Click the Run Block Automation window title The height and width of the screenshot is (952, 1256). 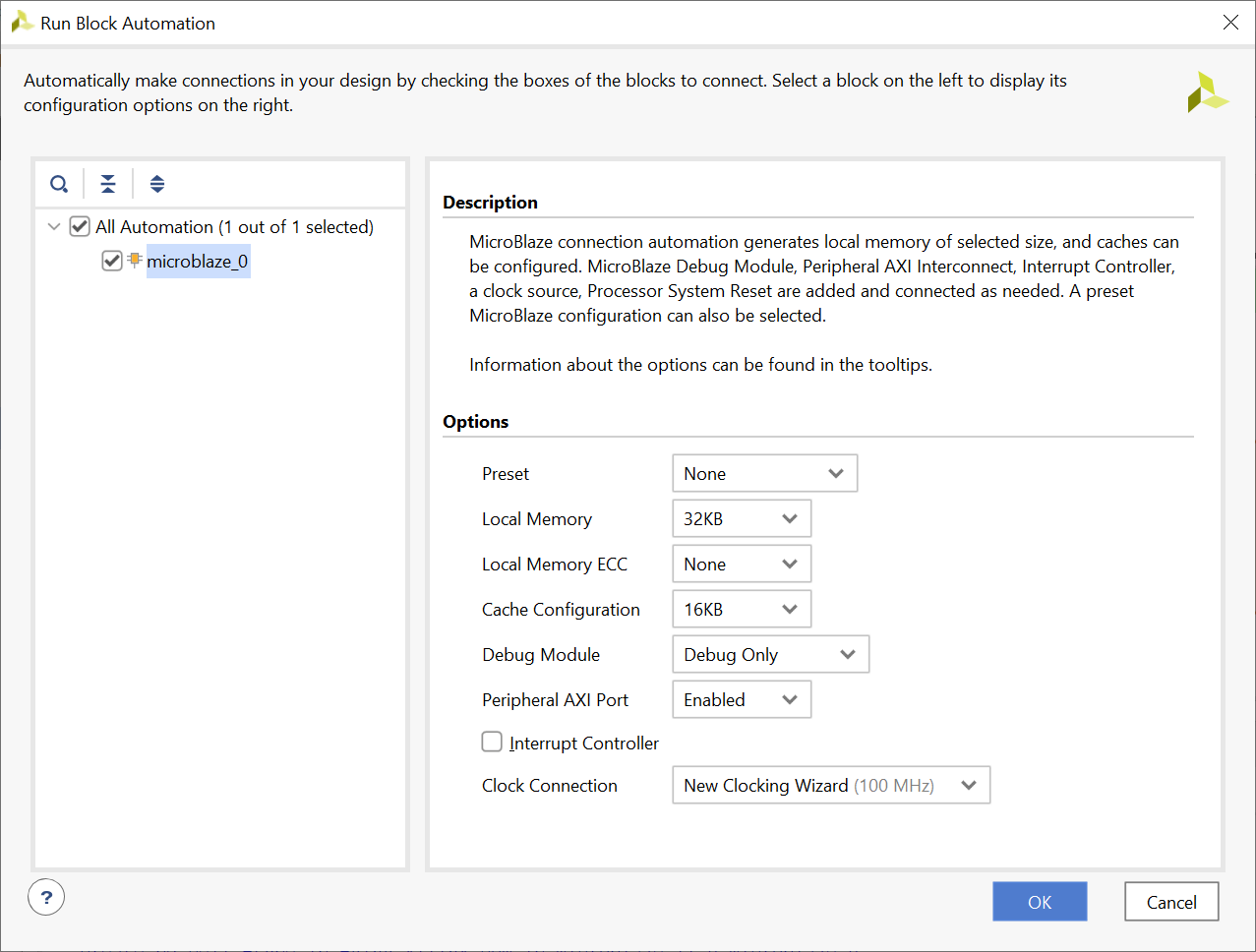pyautogui.click(x=128, y=24)
